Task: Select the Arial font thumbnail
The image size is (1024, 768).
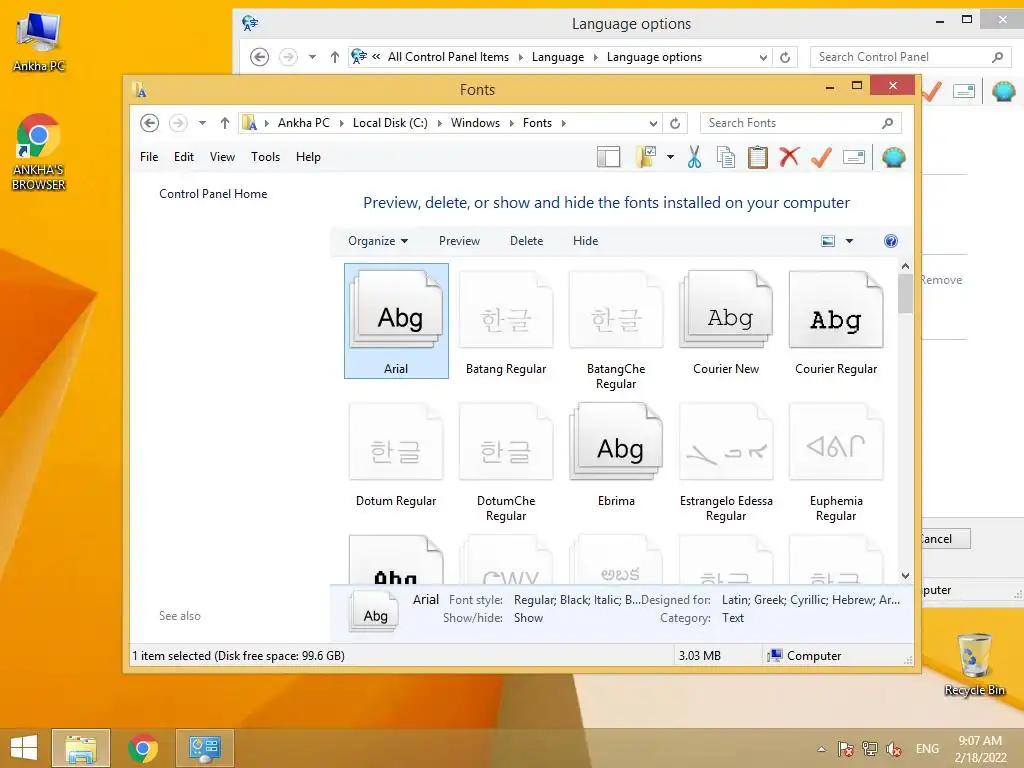Action: (396, 321)
